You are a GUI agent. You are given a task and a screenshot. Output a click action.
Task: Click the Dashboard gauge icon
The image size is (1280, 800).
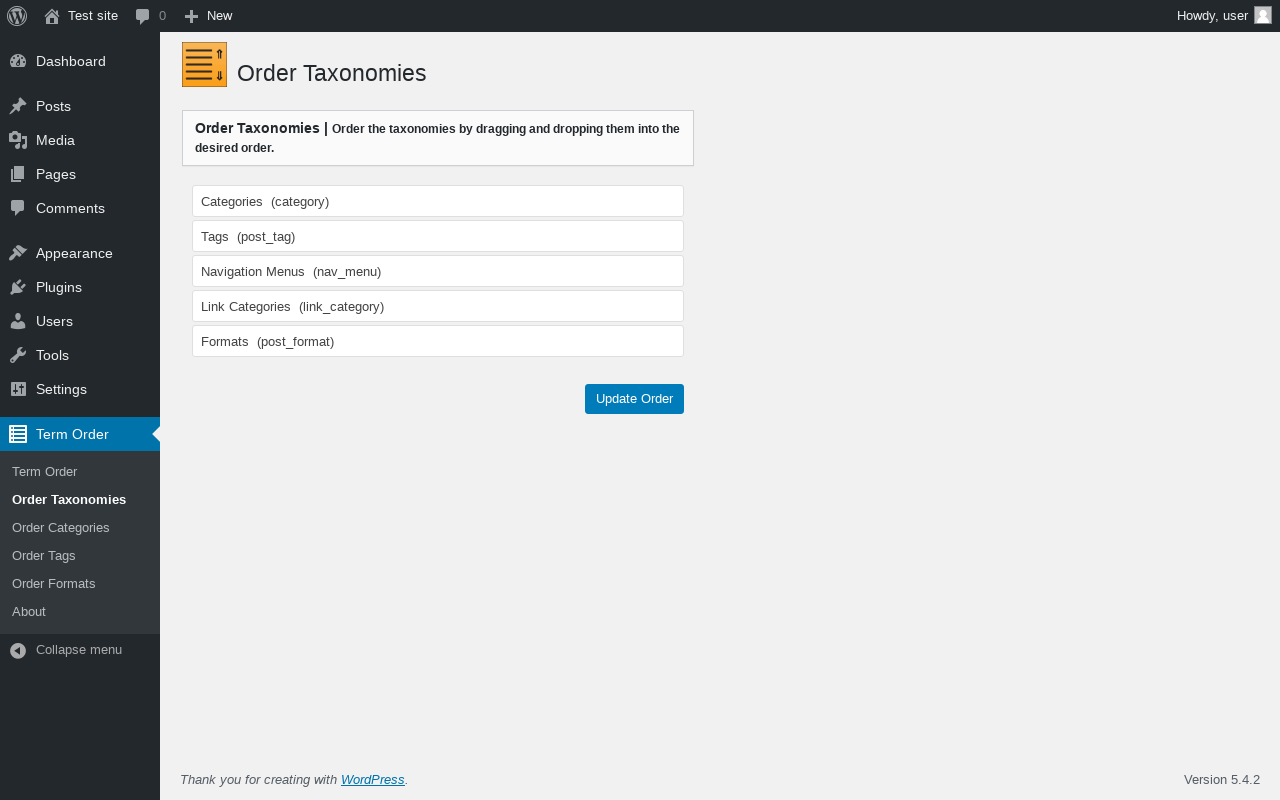tap(18, 61)
